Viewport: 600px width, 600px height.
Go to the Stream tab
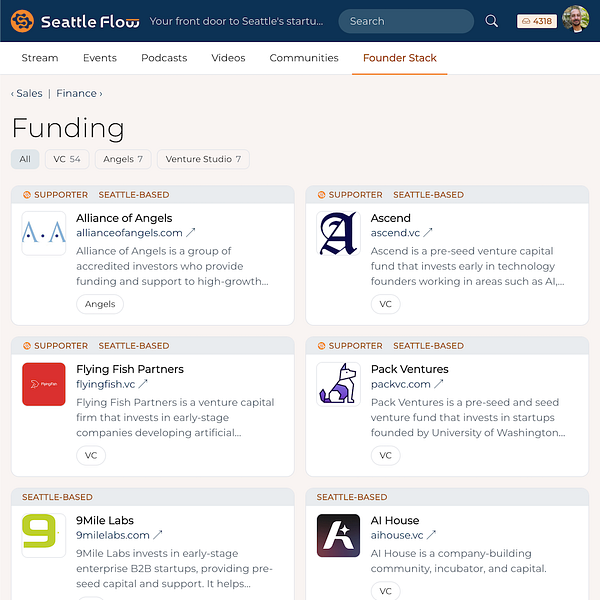(x=40, y=58)
